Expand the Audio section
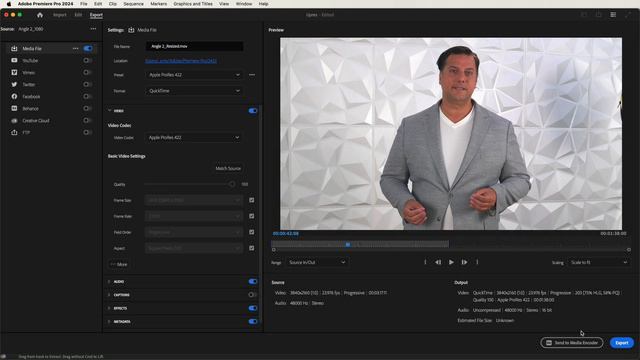640x360 pixels. coord(109,282)
